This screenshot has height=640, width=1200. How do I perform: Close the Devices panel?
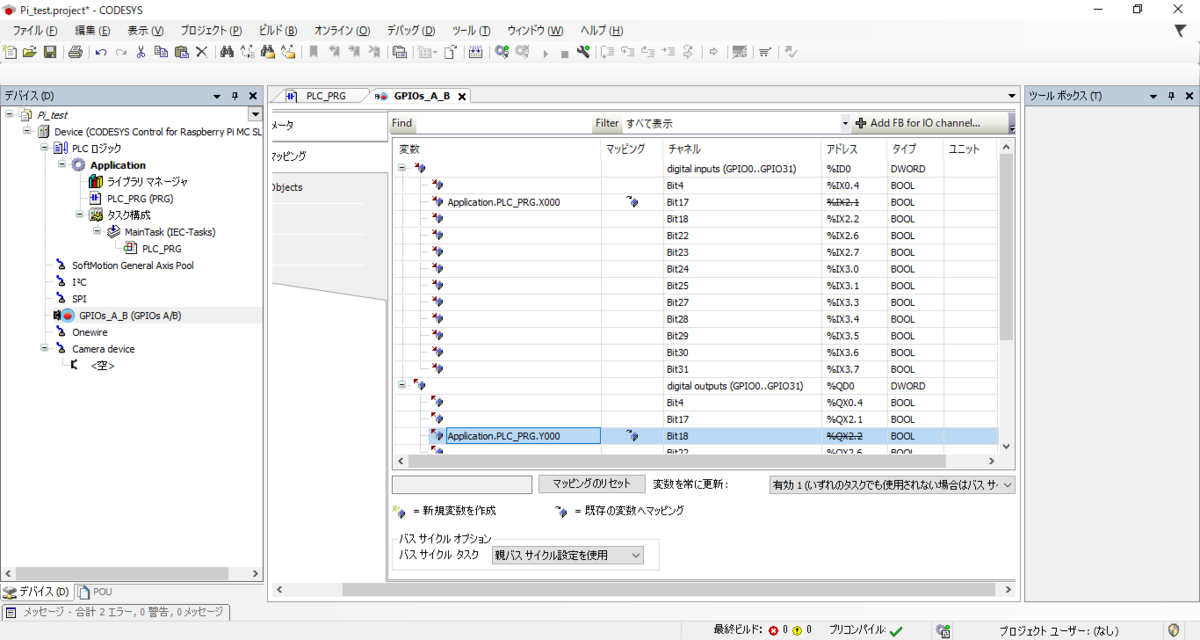point(253,96)
